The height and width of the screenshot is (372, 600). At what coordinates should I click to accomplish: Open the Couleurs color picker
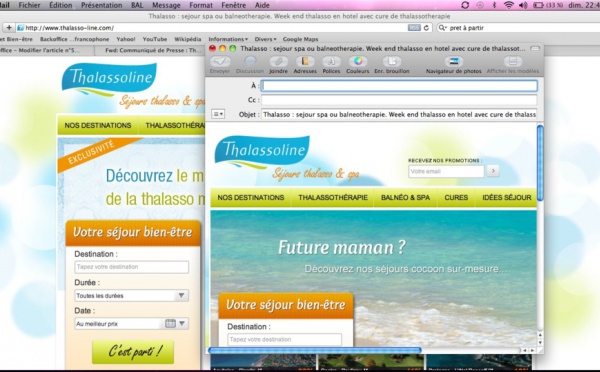pyautogui.click(x=358, y=62)
